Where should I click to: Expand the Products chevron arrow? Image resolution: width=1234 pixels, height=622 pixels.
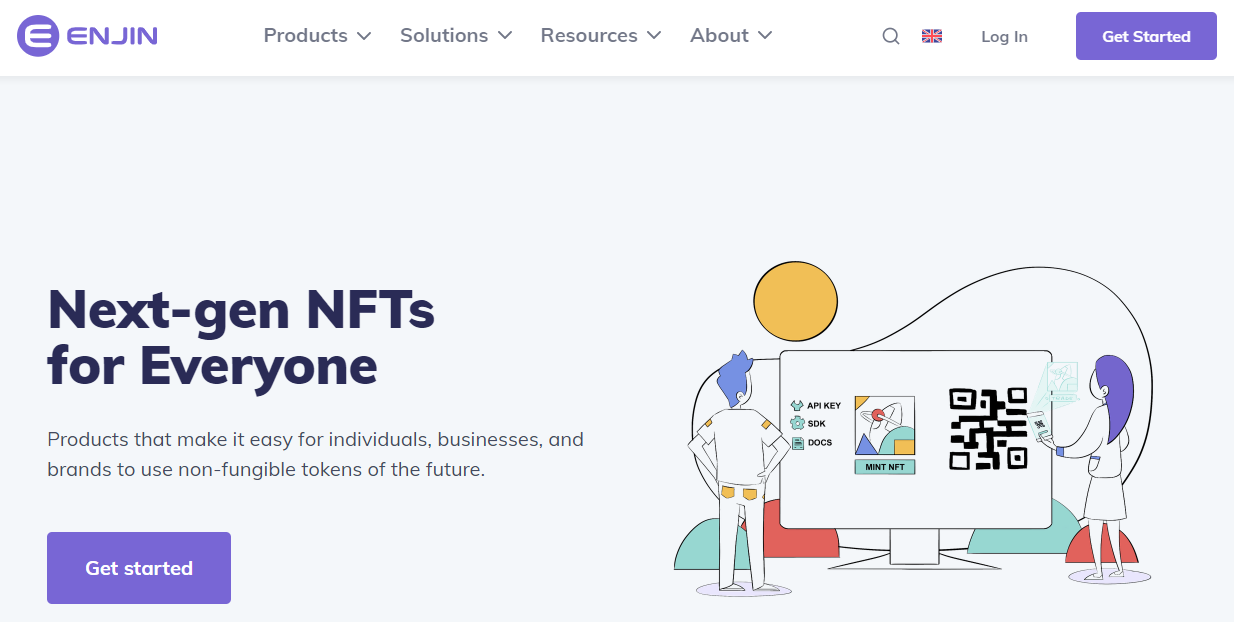tap(364, 36)
